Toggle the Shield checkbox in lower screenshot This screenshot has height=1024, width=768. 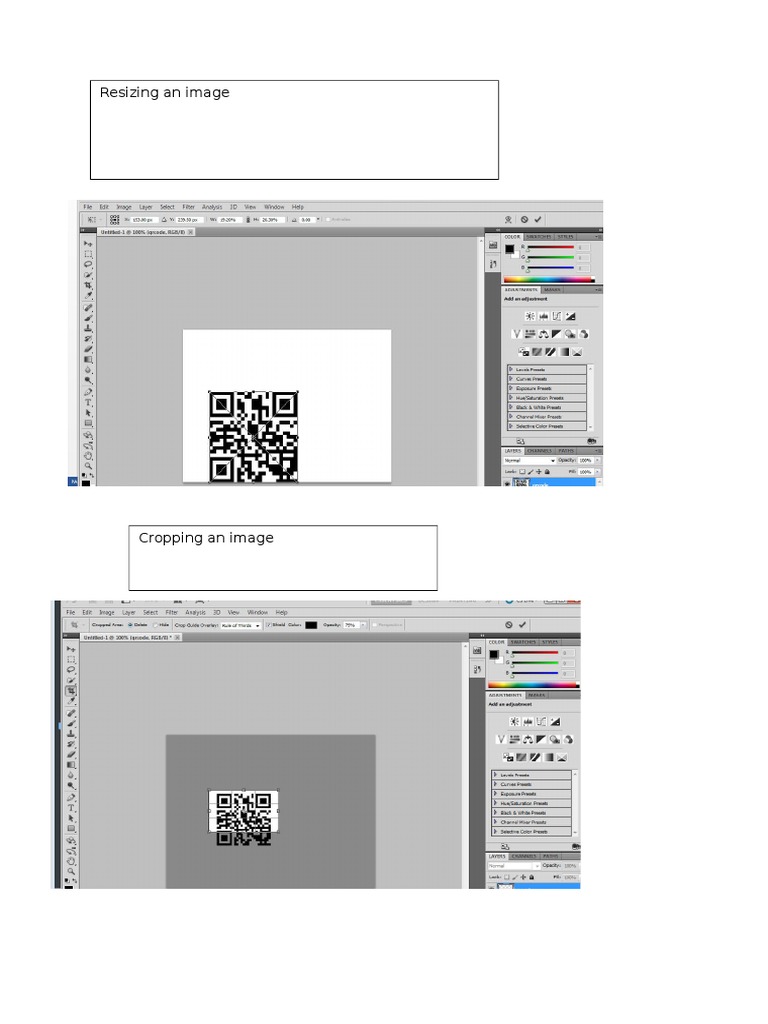point(269,625)
